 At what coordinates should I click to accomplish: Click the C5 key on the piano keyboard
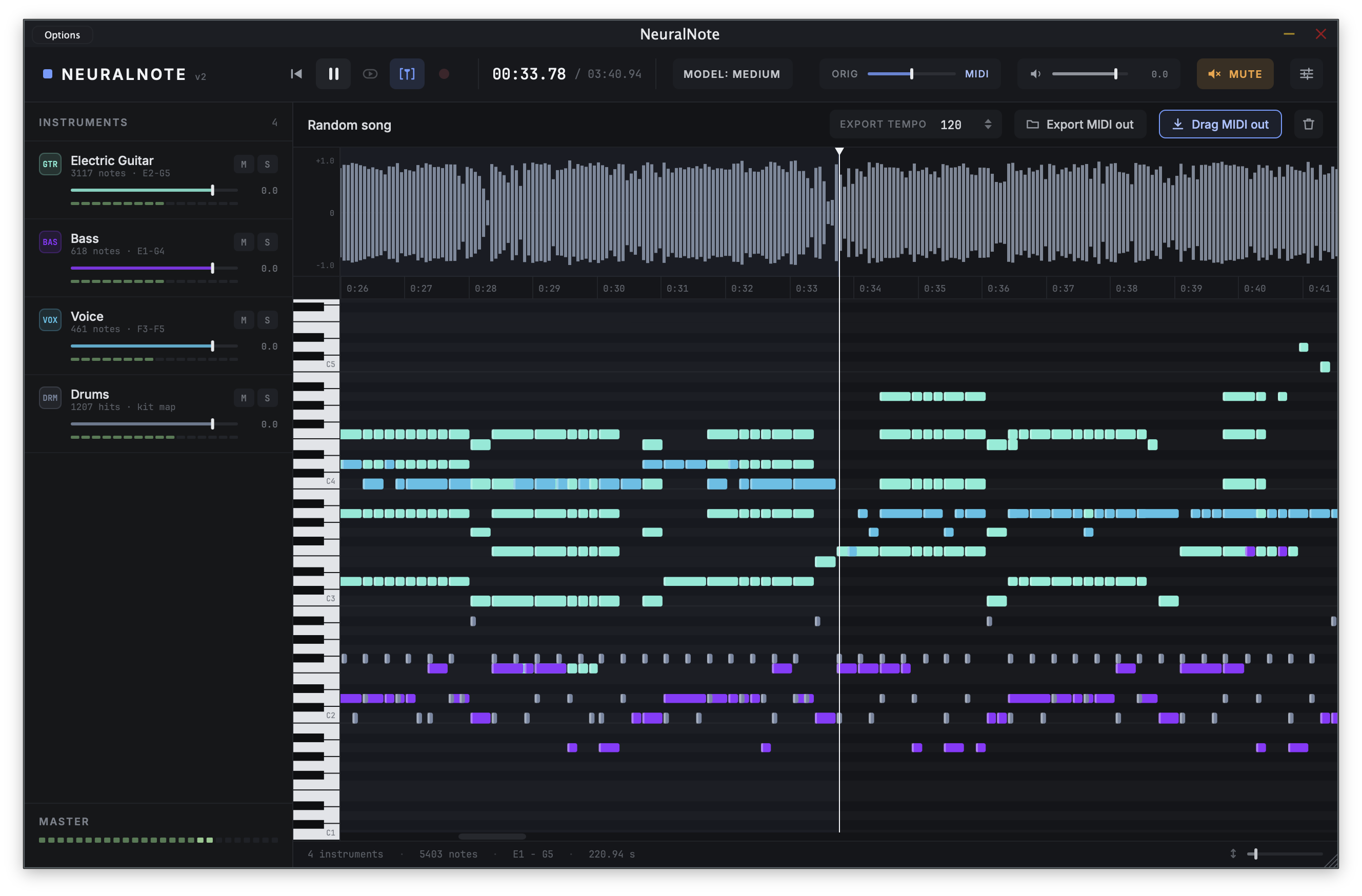[x=316, y=364]
